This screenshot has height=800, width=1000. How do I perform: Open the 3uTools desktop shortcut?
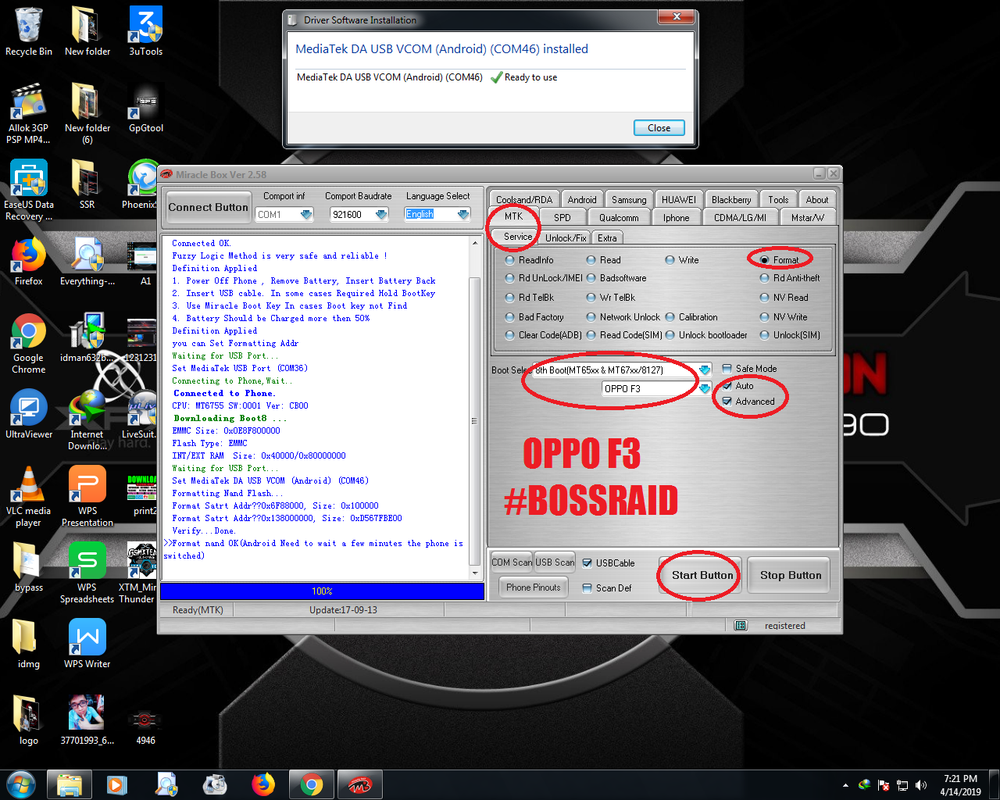[x=145, y=32]
